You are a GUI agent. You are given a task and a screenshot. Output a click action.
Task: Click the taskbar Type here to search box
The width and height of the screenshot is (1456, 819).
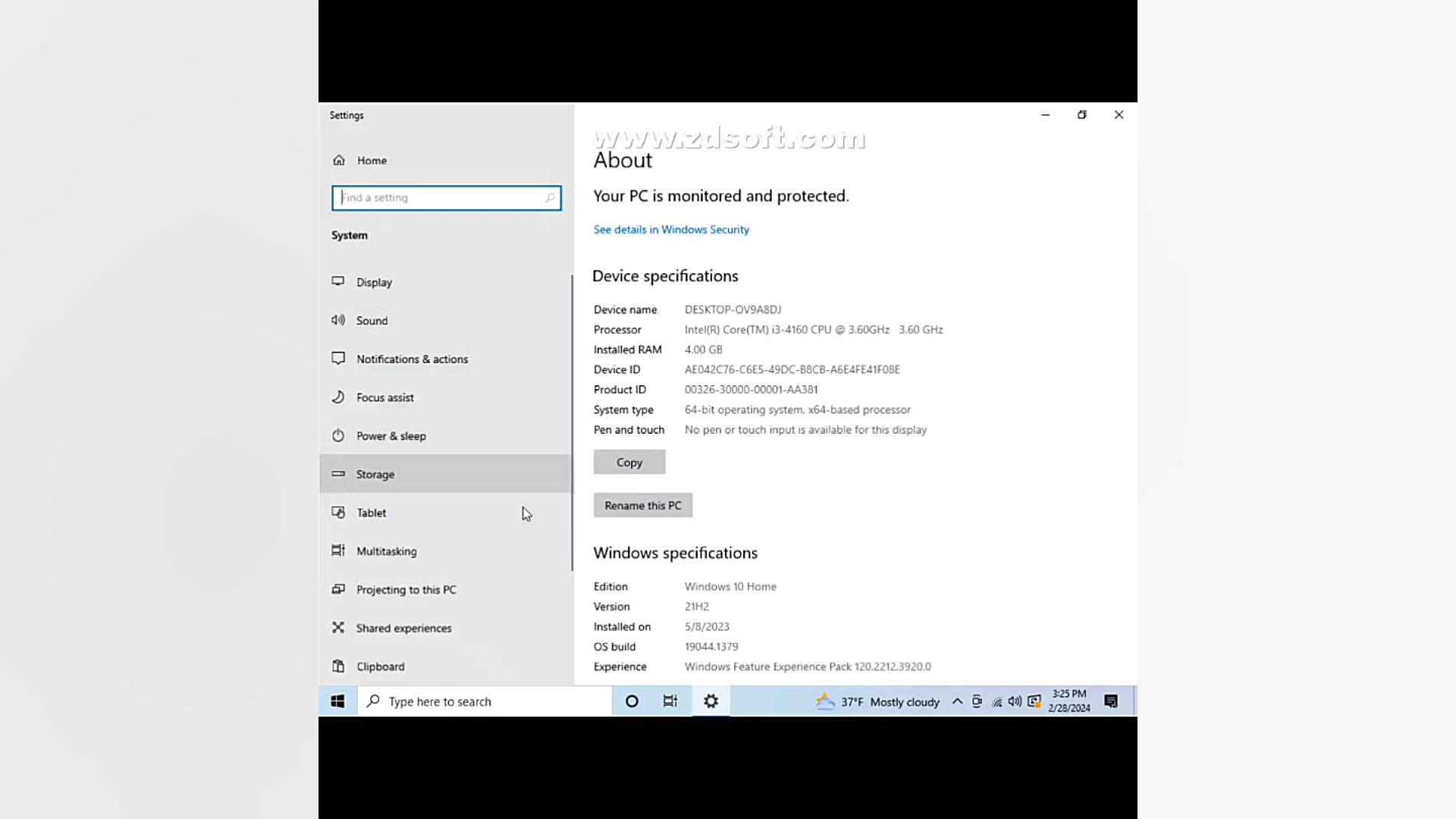(x=485, y=701)
